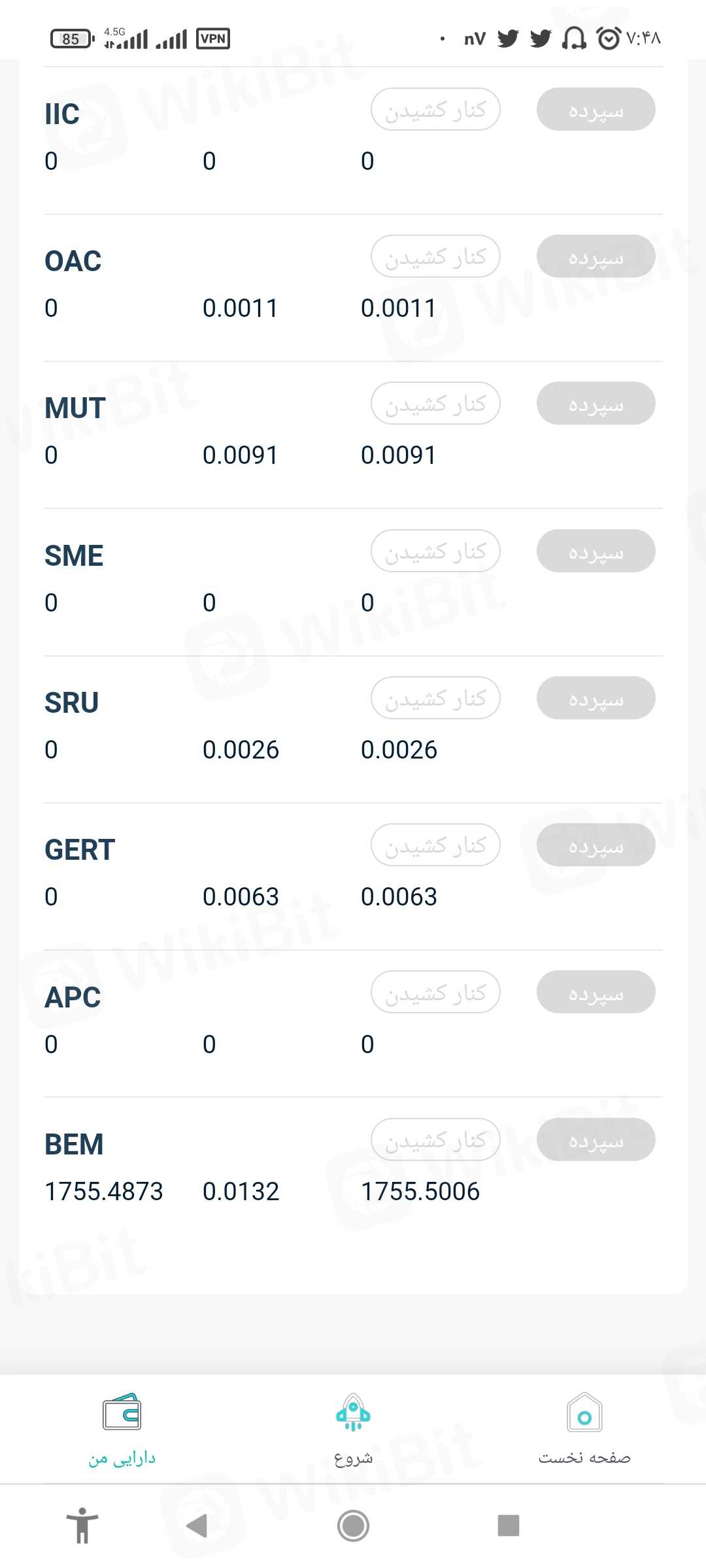This screenshot has height=1568, width=706.
Task: Tap the کنار کشیدن button for SRU
Action: [x=435, y=698]
